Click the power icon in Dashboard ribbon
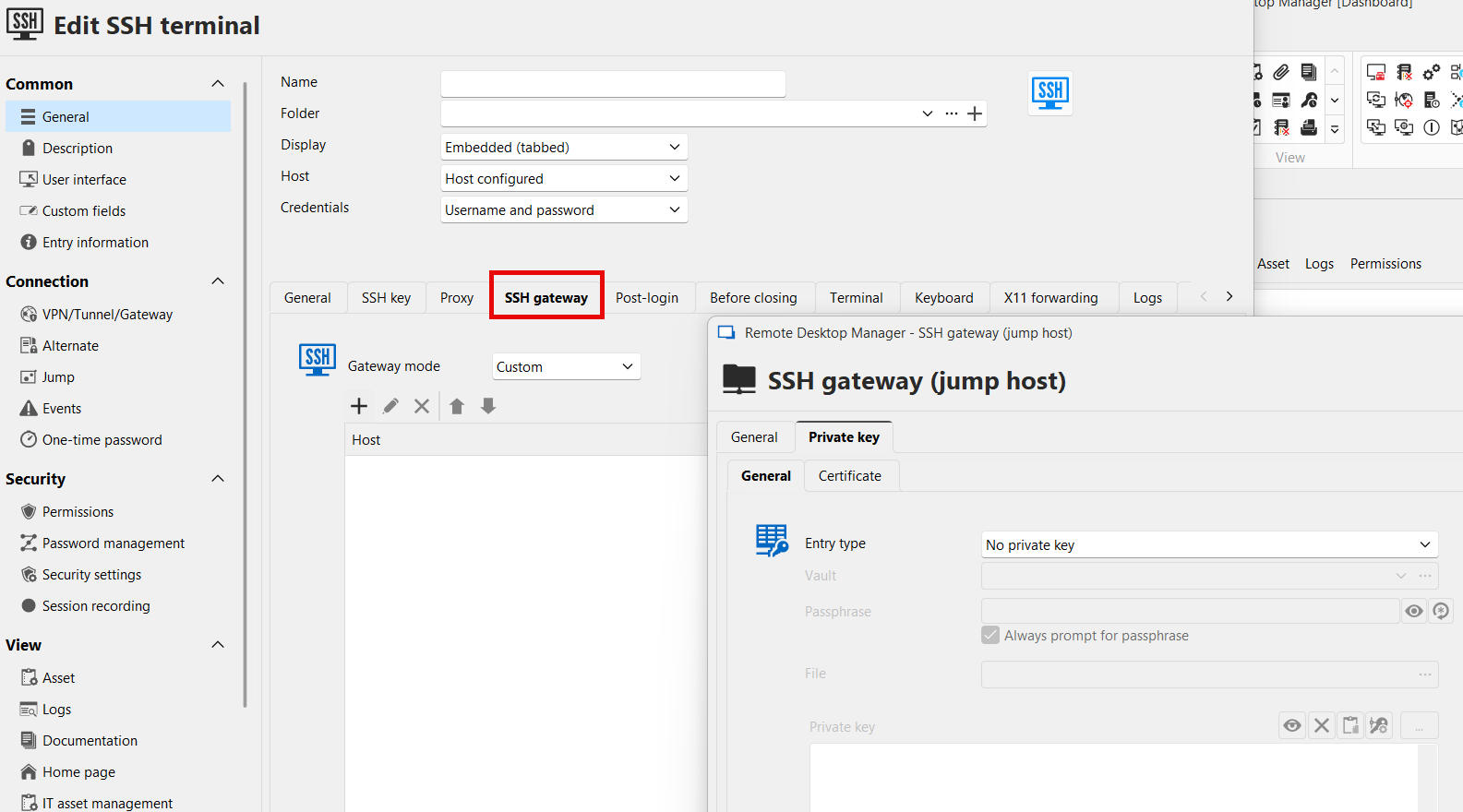1463x812 pixels. click(1432, 127)
